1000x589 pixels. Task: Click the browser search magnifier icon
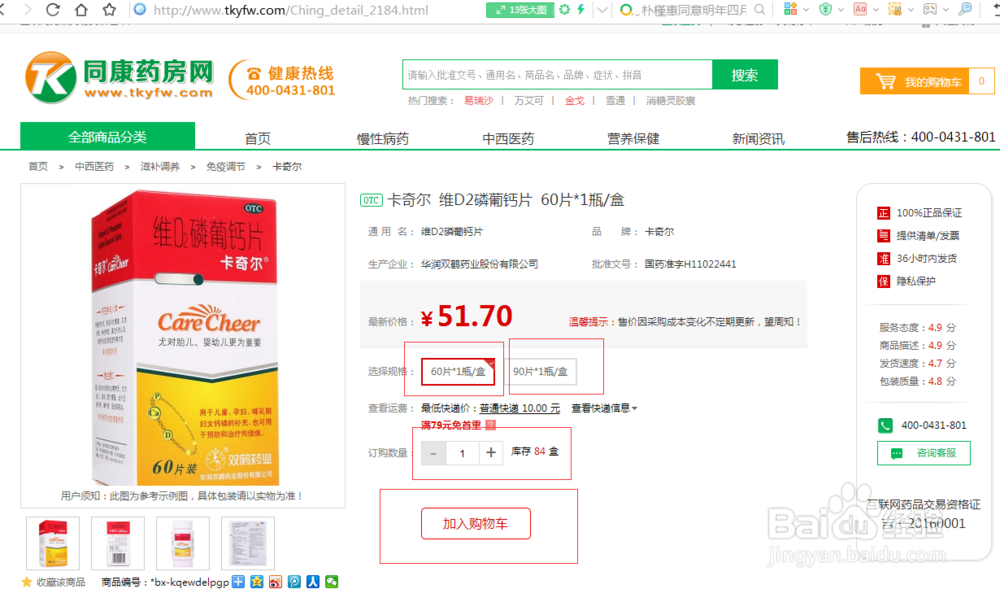pyautogui.click(x=759, y=10)
